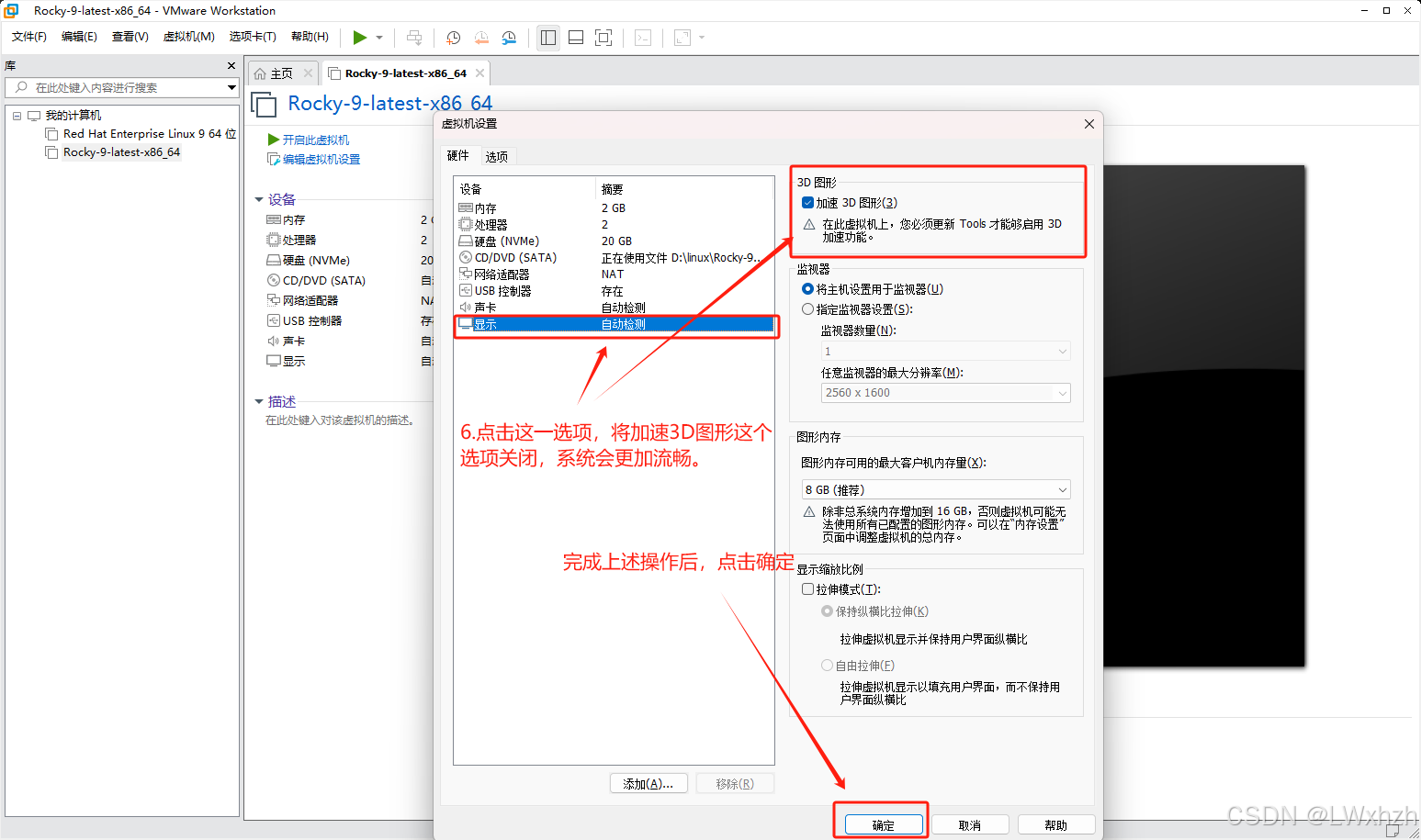Viewport: 1421px width, 840px height.
Task: Select 指定监视器设置 radio button
Action: tap(807, 309)
